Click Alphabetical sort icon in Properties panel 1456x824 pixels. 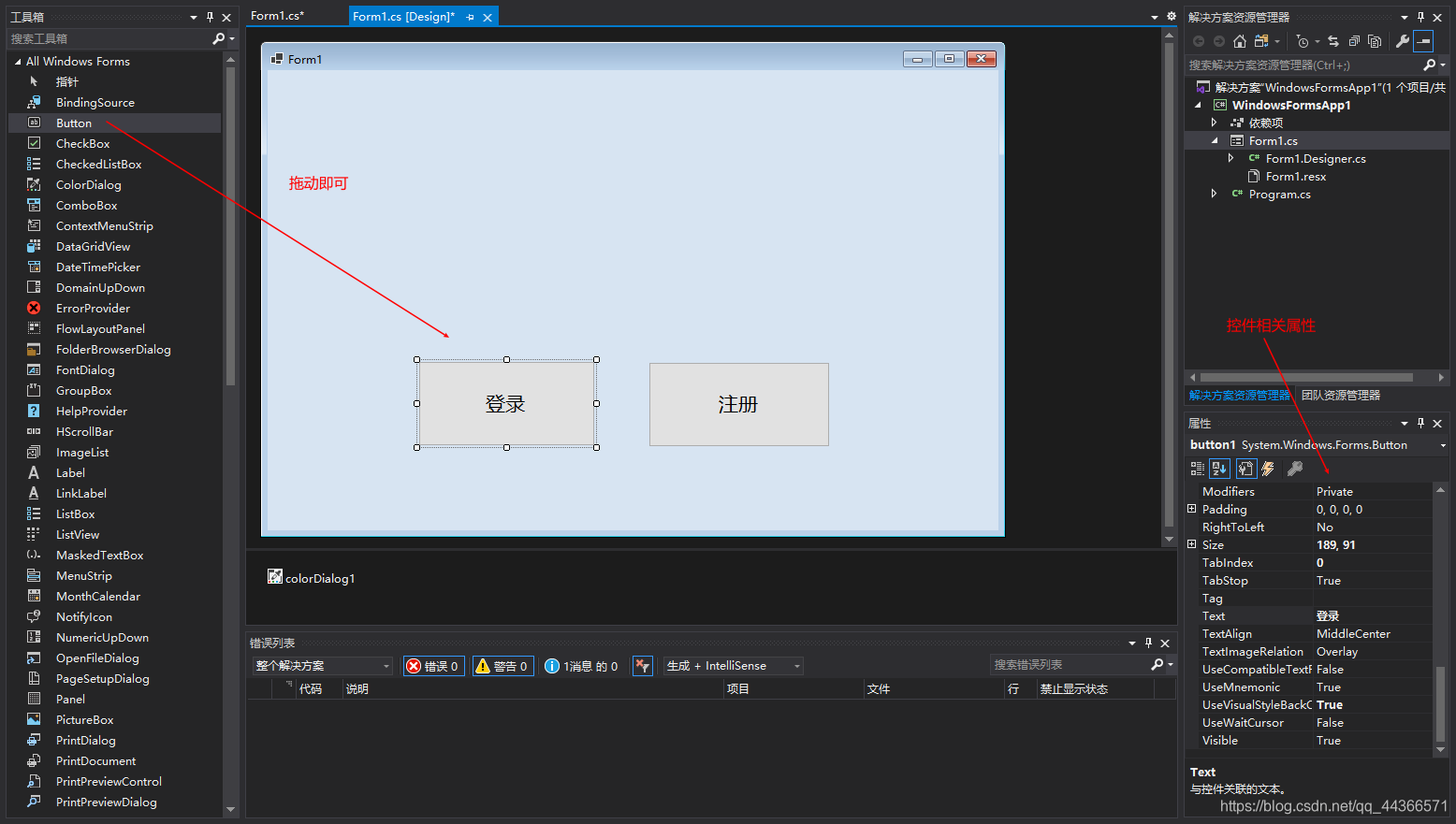pyautogui.click(x=1219, y=469)
